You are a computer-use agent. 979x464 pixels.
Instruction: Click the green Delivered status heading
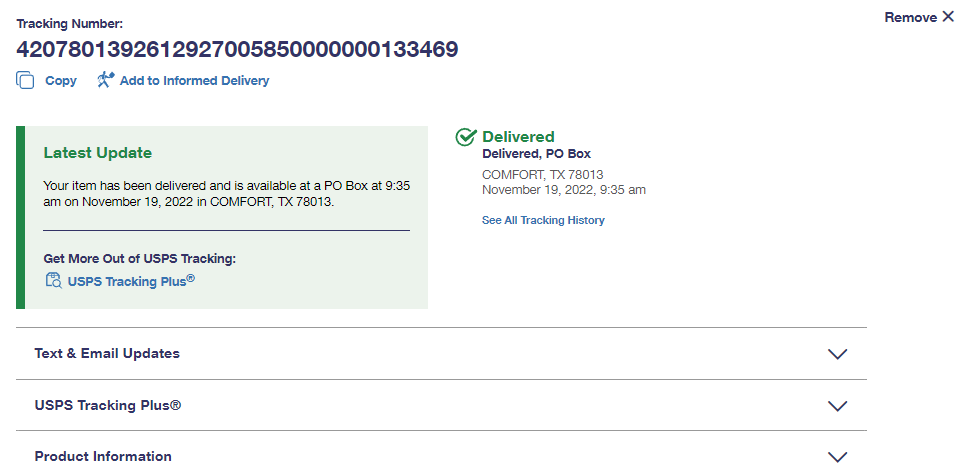pyautogui.click(x=518, y=137)
